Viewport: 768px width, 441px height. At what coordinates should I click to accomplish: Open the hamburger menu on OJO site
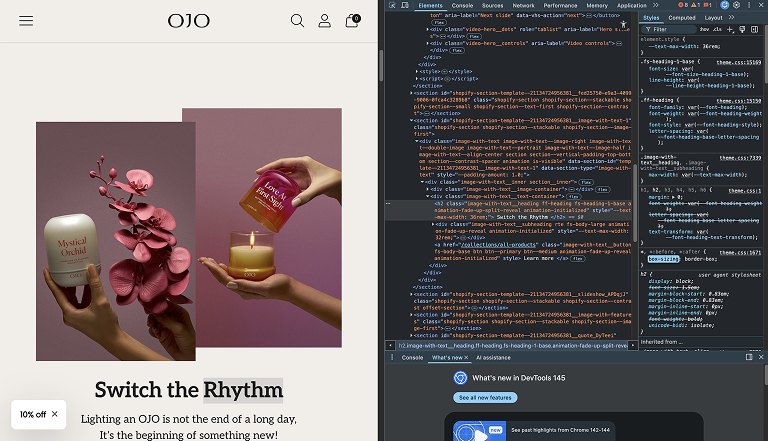pyautogui.click(x=26, y=21)
